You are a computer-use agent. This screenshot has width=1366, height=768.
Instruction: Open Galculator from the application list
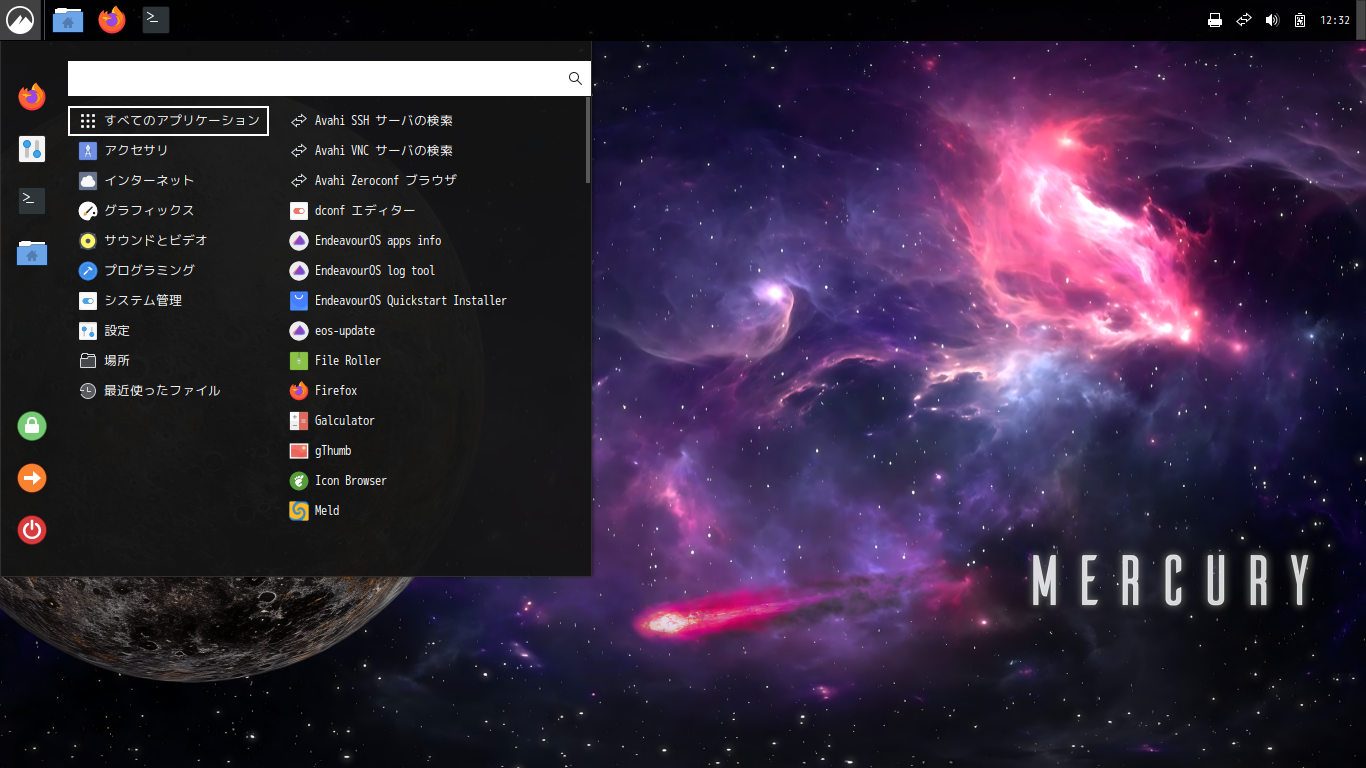click(x=431, y=420)
